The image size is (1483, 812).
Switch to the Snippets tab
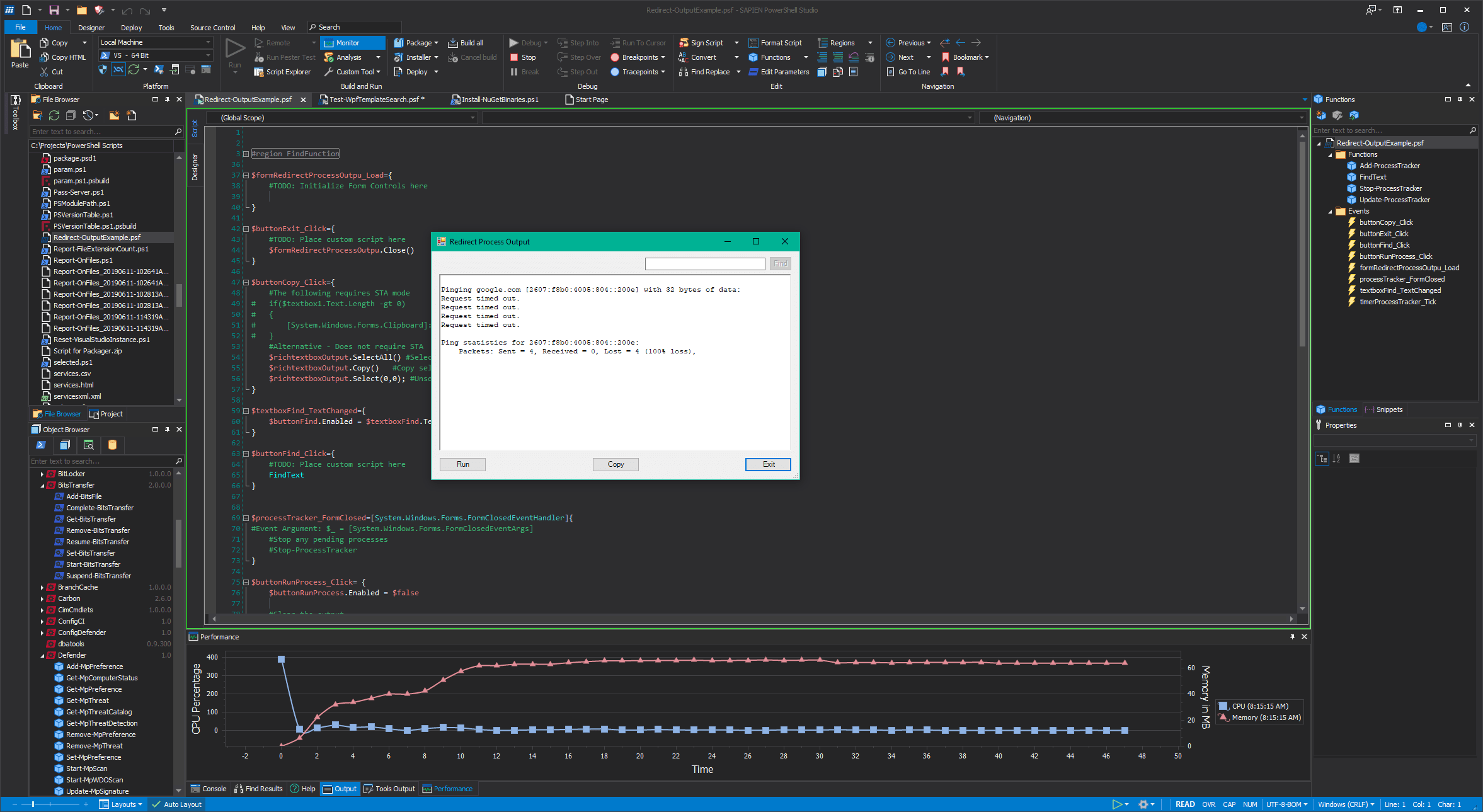coord(1383,409)
